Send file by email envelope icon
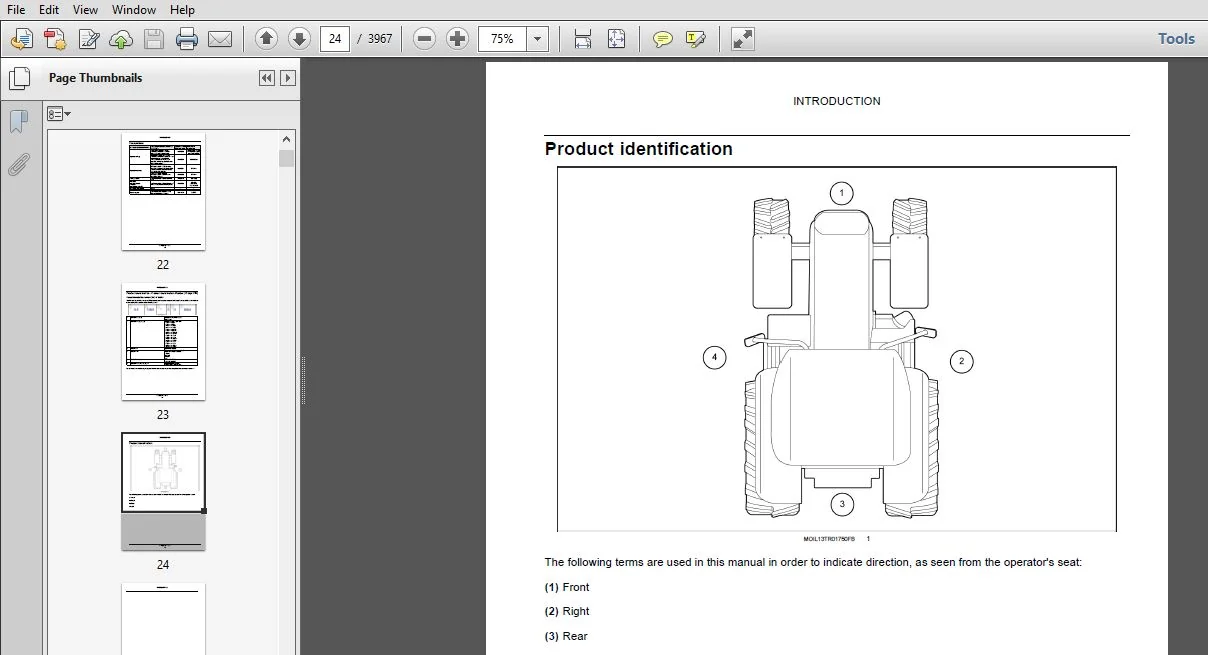This screenshot has height=655, width=1208. pos(220,39)
